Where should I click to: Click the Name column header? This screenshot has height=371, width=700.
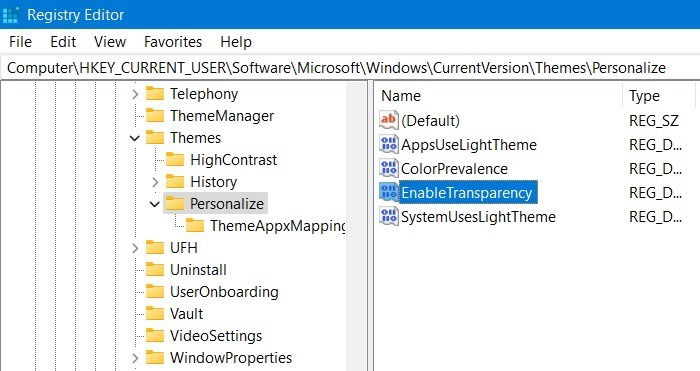coord(497,96)
